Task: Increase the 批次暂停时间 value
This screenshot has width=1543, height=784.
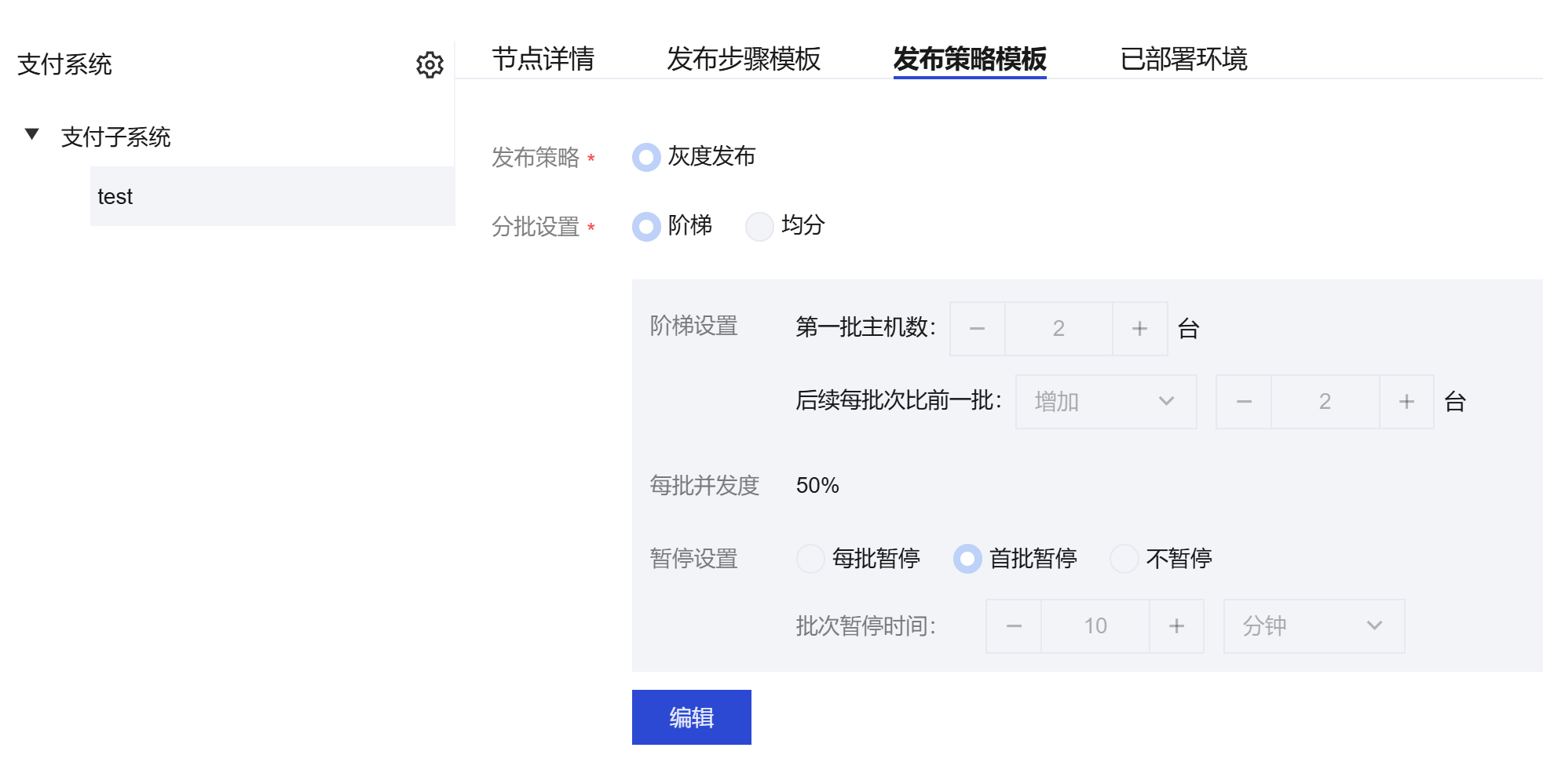Action: [x=1176, y=626]
